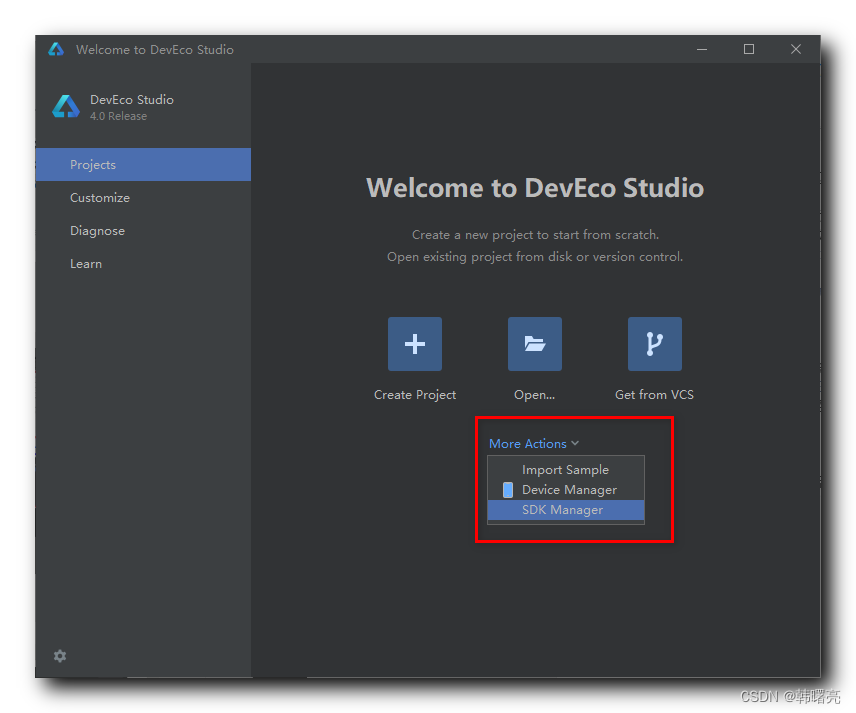Go to the Diagnose section
Viewport: 856px width, 713px height.
[x=97, y=231]
